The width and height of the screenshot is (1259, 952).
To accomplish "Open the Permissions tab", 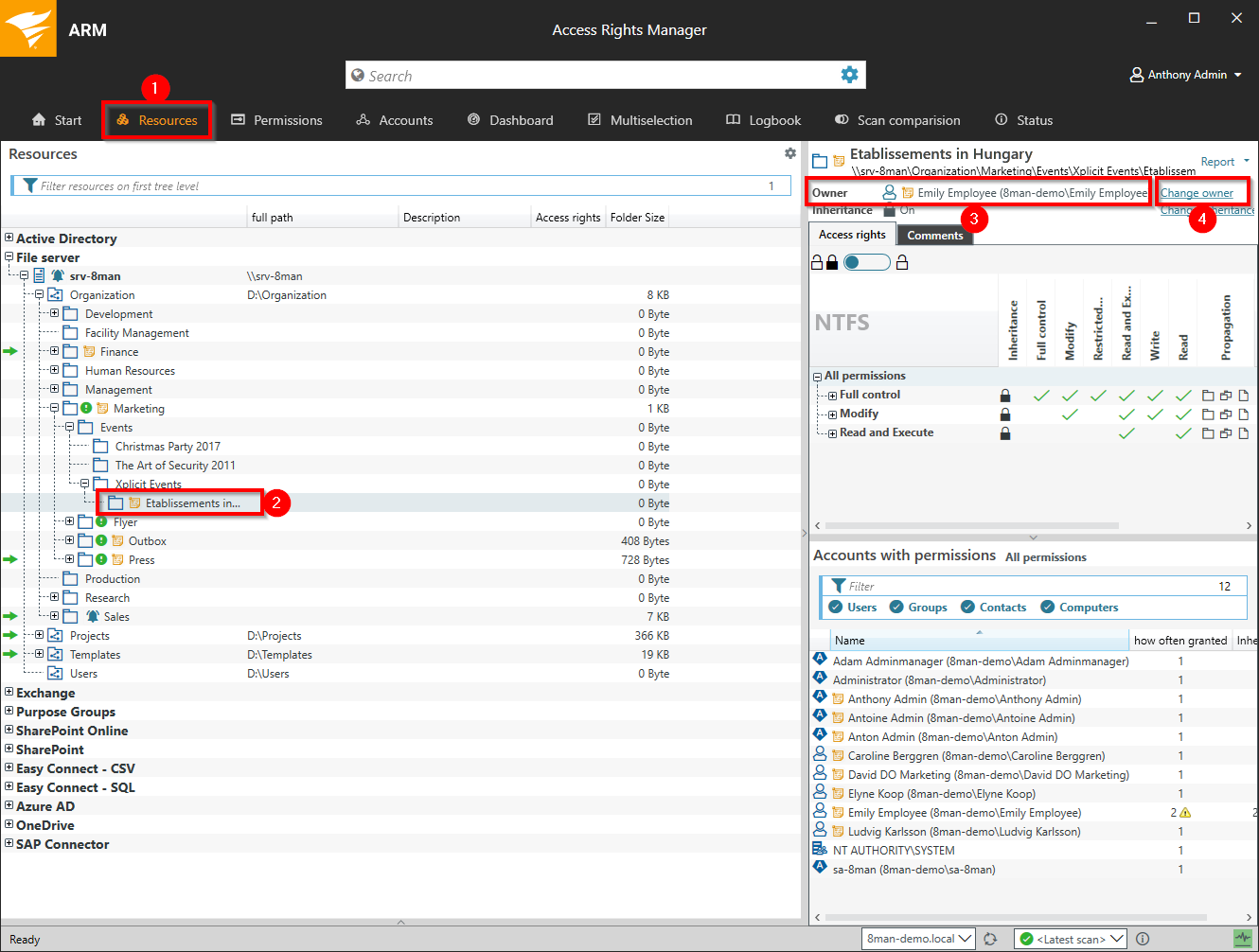I will (x=277, y=120).
